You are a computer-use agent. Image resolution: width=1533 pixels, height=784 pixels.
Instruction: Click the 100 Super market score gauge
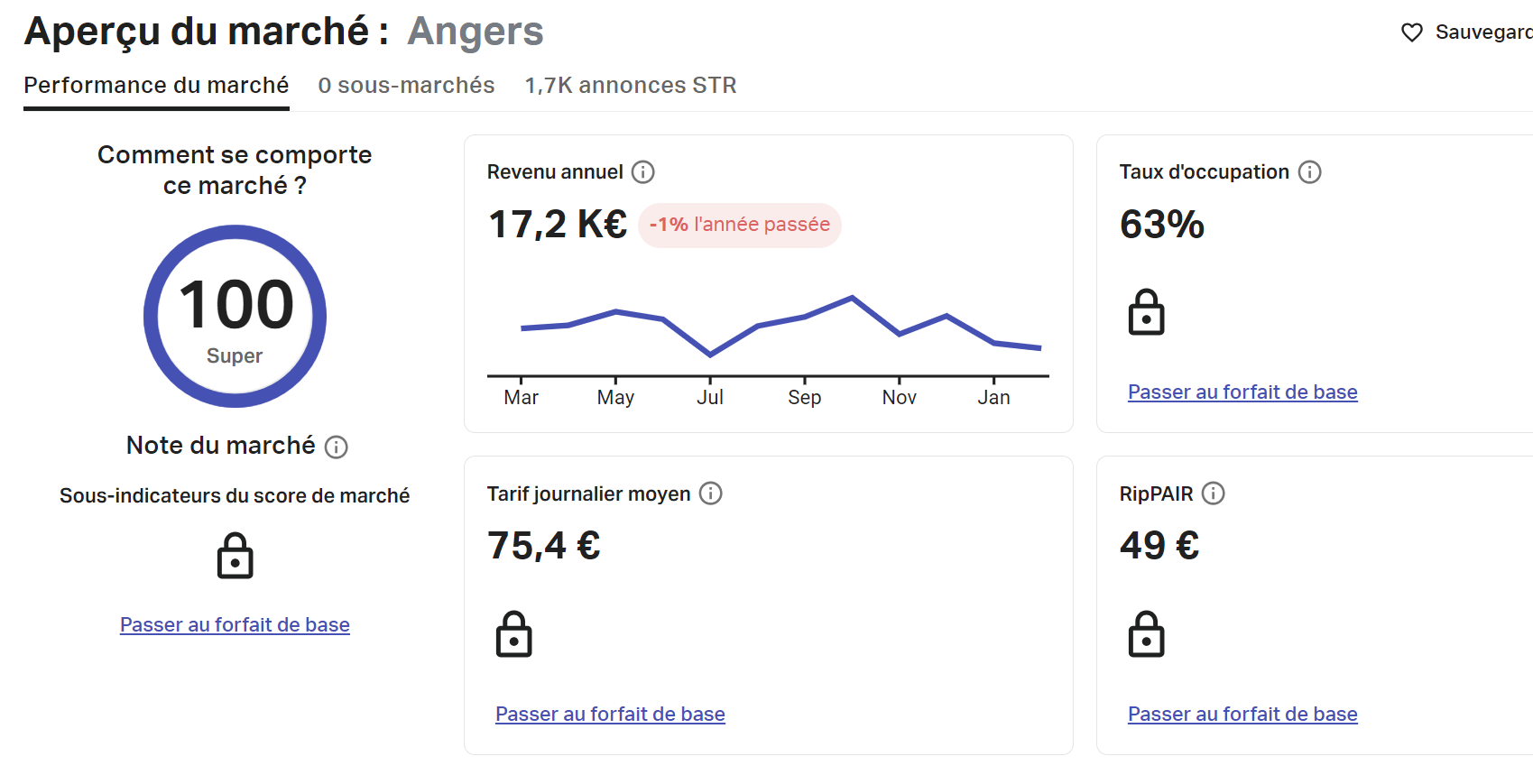point(235,316)
